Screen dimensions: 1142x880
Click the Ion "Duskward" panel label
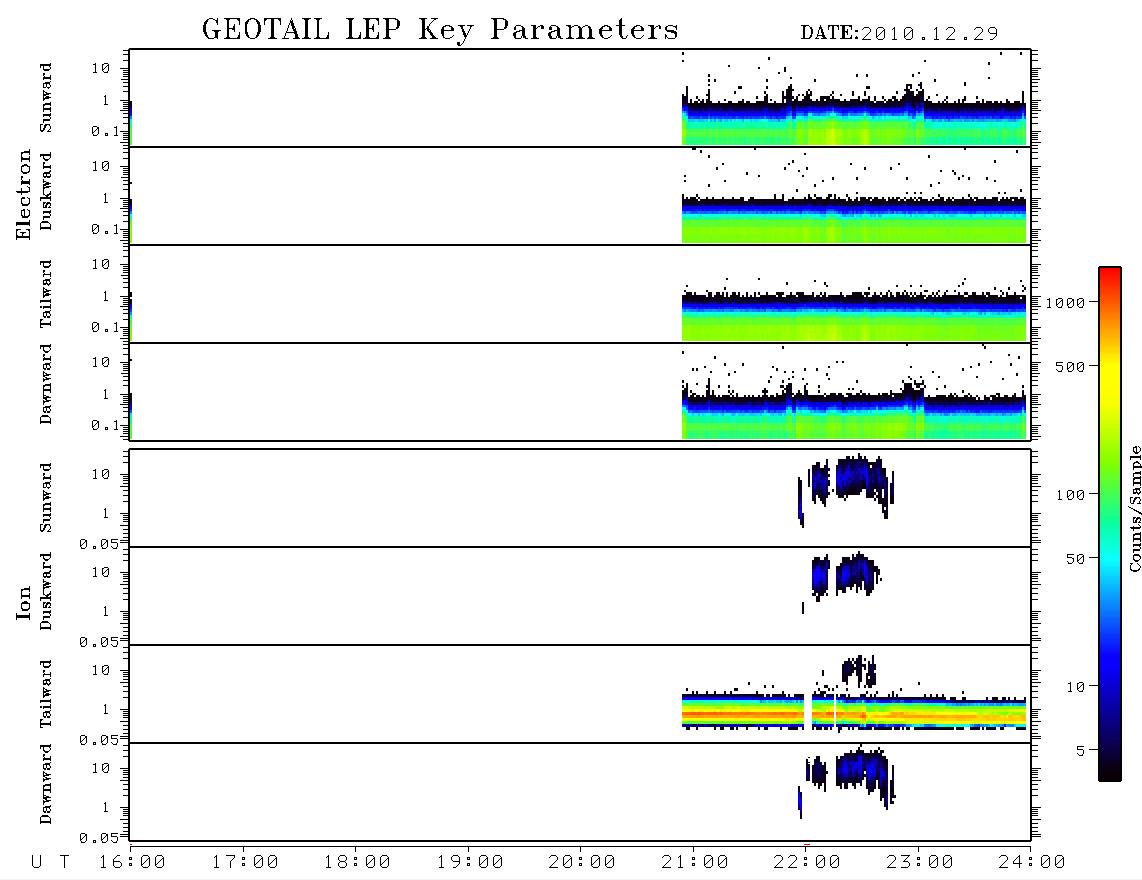coord(46,591)
